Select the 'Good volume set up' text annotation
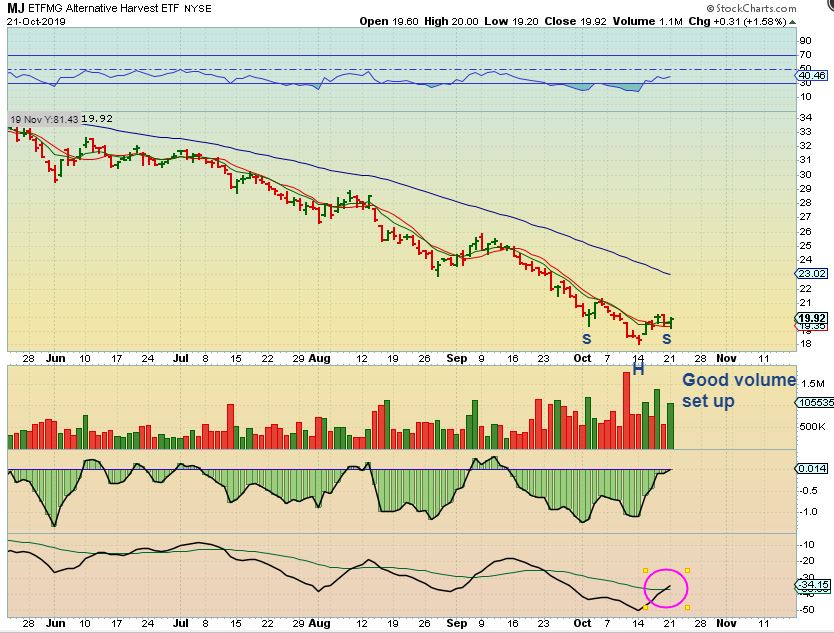The height and width of the screenshot is (633, 834). [739, 390]
